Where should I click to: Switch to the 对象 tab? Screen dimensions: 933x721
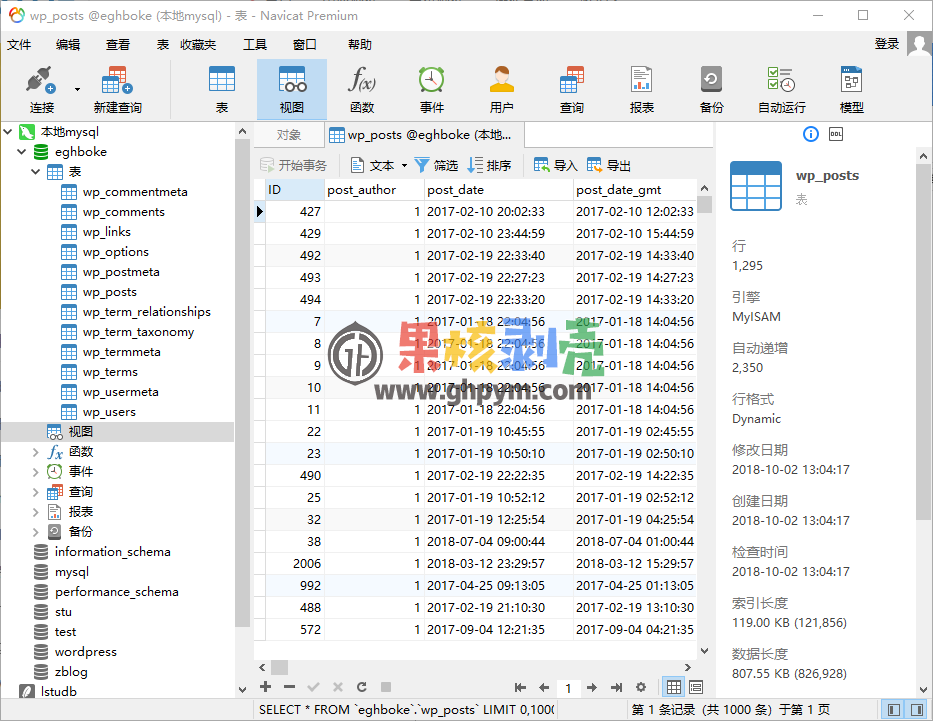pos(289,135)
